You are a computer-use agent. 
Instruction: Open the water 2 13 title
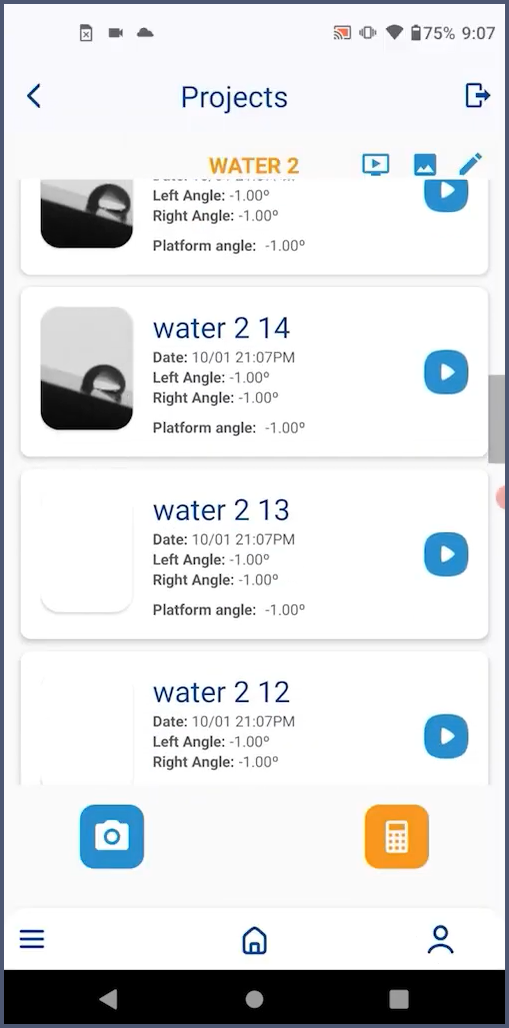(221, 510)
